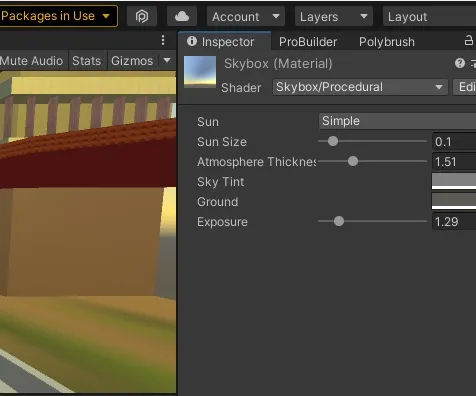This screenshot has height=396, width=476.
Task: Click the shader Edit button
Action: tap(465, 87)
